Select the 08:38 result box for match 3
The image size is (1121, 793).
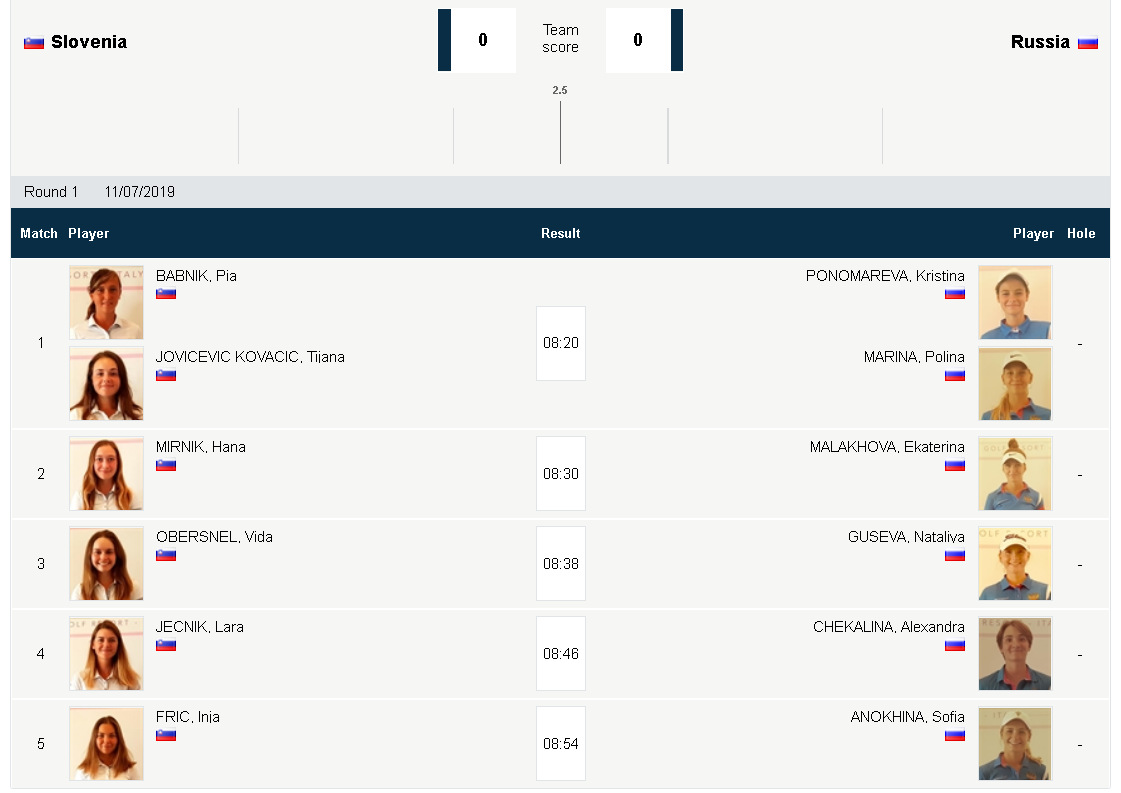click(561, 564)
